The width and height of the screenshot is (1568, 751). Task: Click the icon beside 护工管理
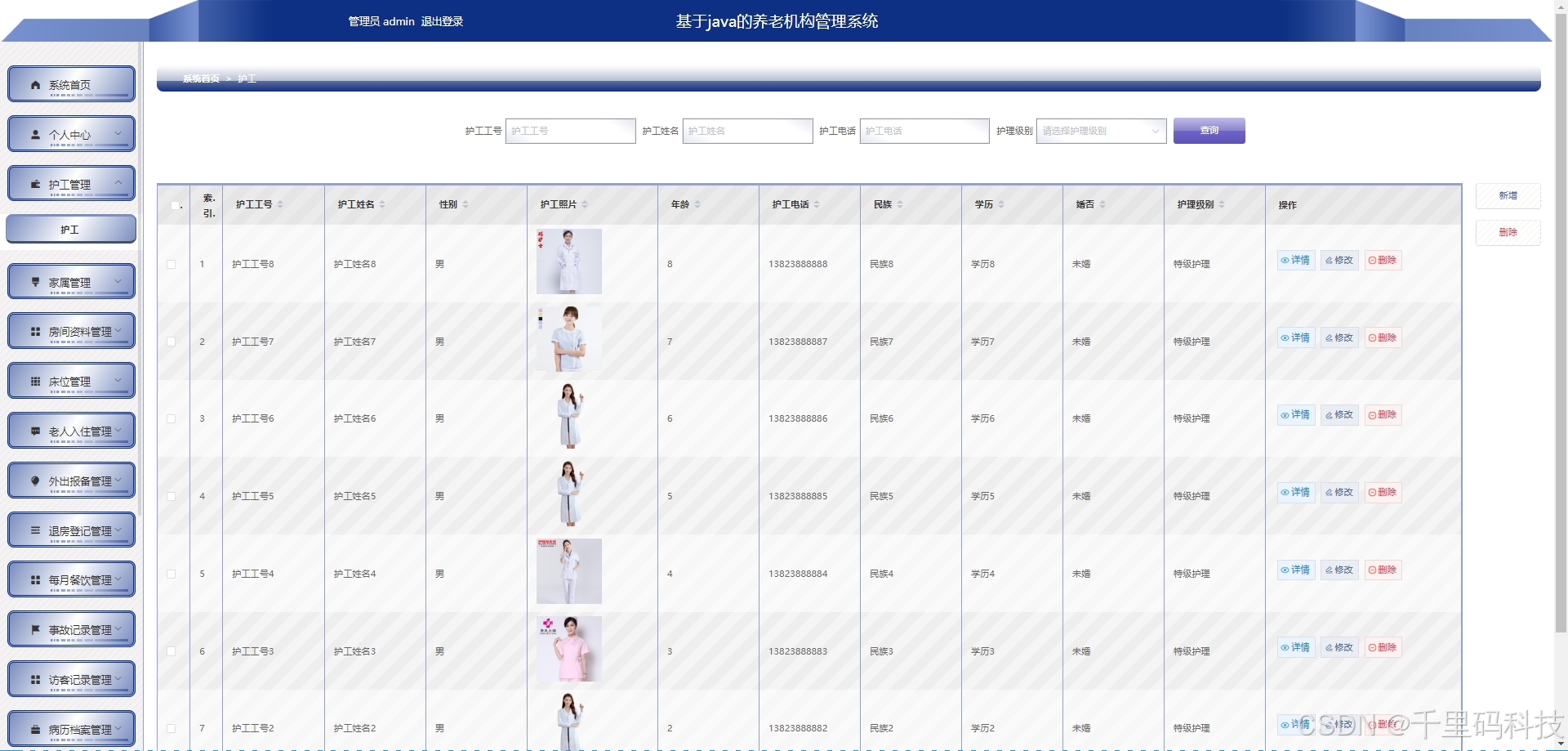(x=35, y=185)
